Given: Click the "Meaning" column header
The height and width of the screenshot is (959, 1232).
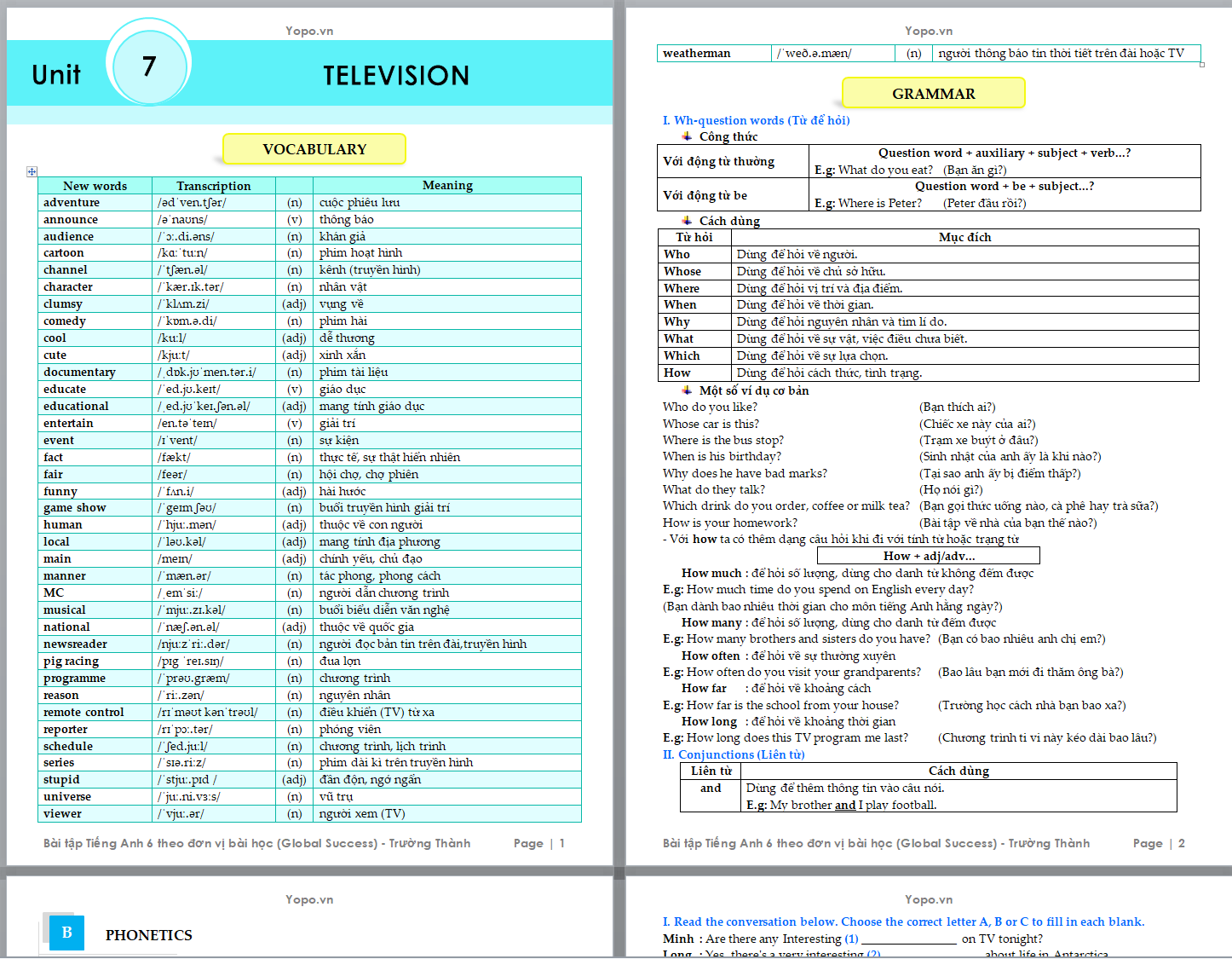Looking at the screenshot, I should pos(446,185).
